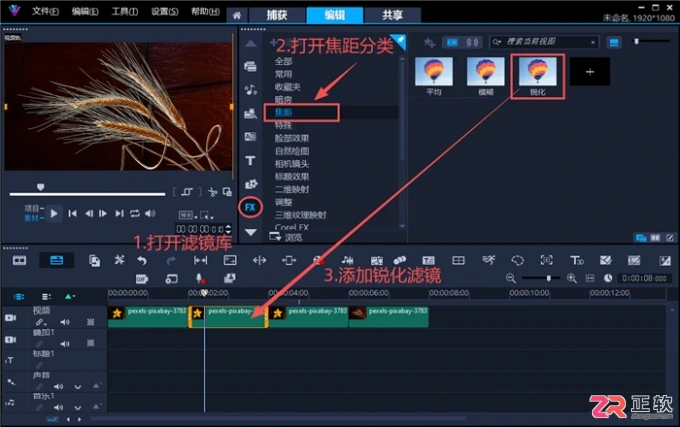Open the File (文件) menu
The image size is (680, 427).
pyautogui.click(x=45, y=11)
